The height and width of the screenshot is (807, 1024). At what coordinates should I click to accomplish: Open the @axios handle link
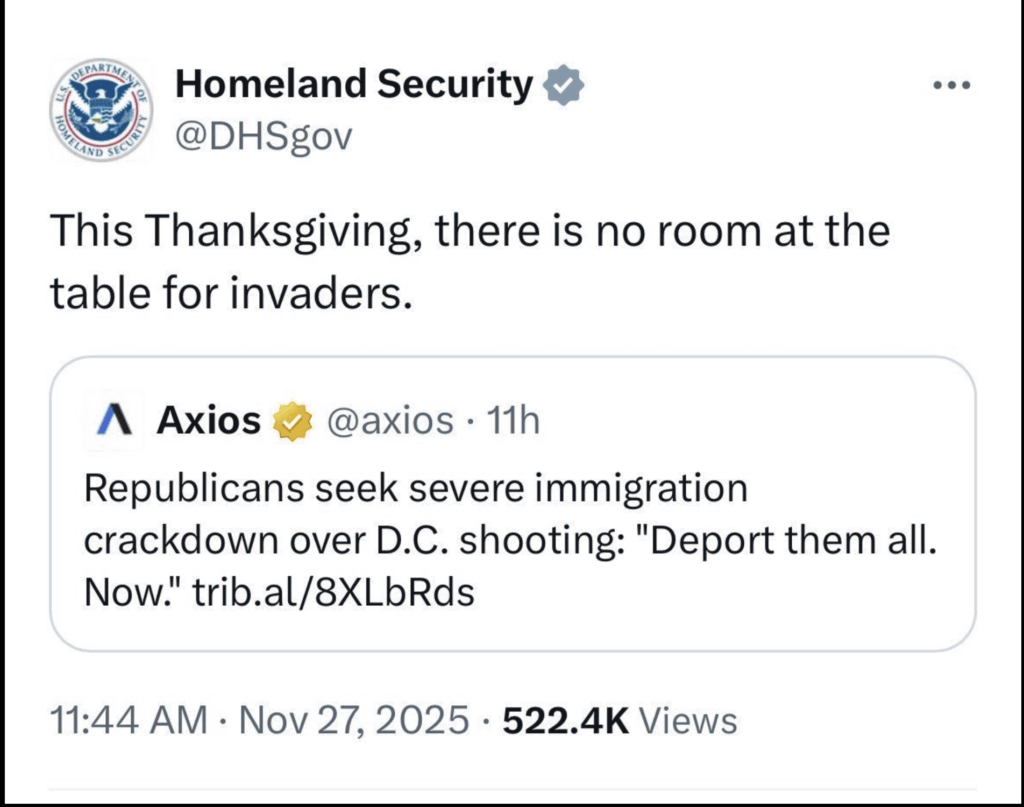coord(391,422)
